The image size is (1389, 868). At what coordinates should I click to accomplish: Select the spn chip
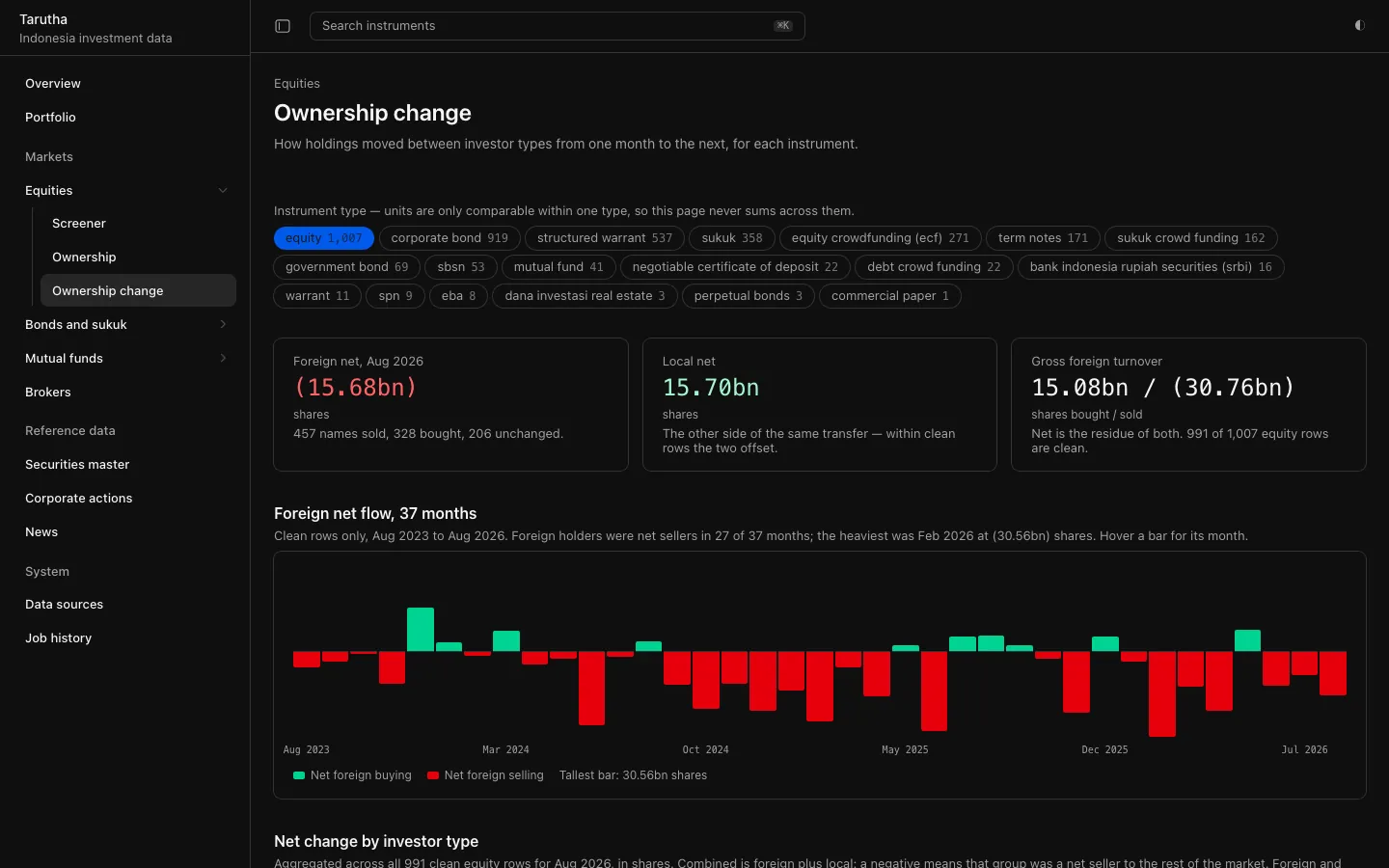click(x=395, y=296)
